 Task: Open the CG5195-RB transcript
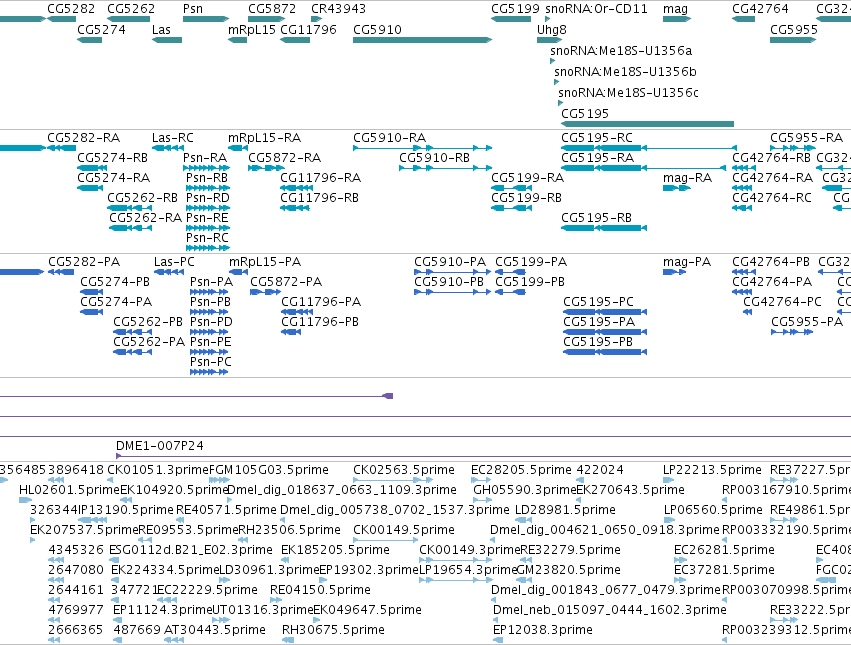pos(604,228)
